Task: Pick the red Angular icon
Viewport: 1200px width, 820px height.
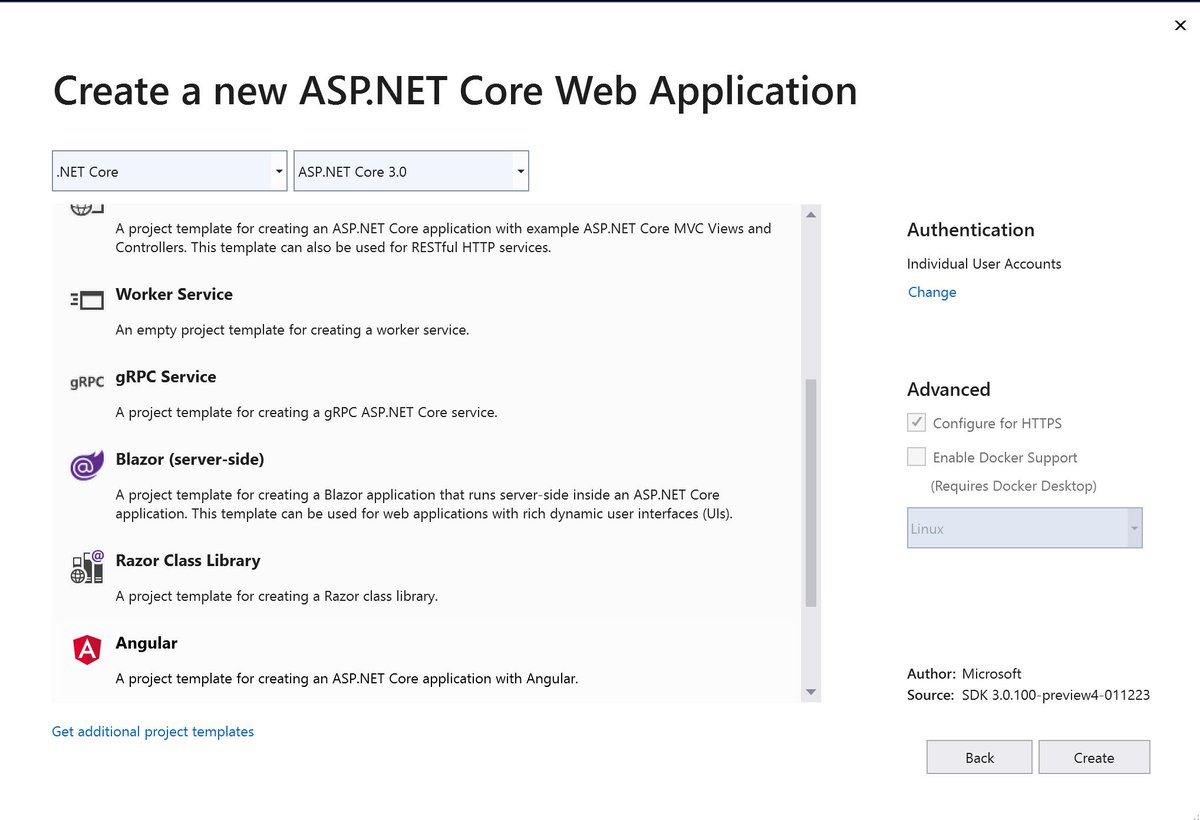Action: [87, 650]
